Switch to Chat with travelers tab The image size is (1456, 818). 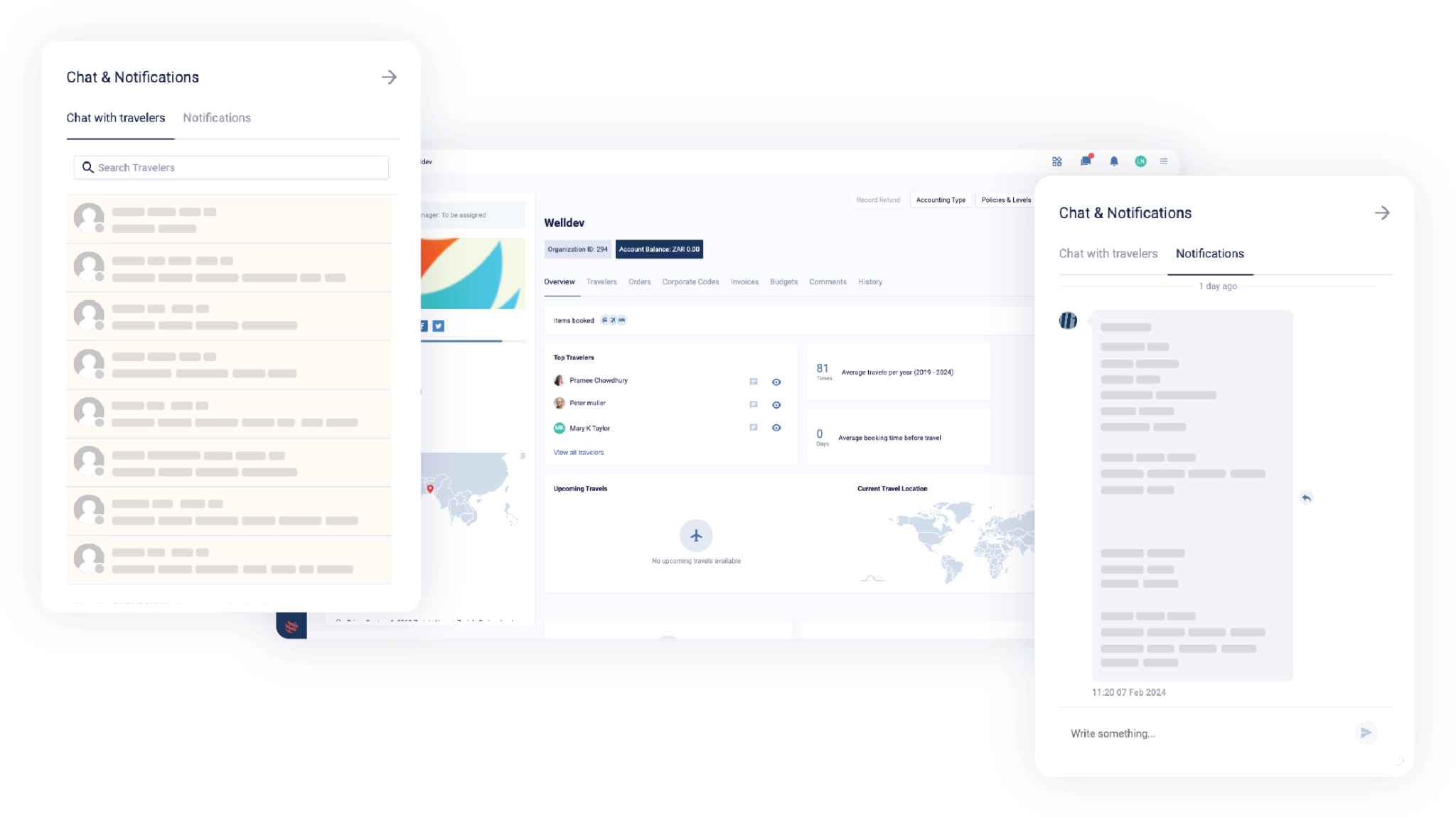click(1108, 254)
